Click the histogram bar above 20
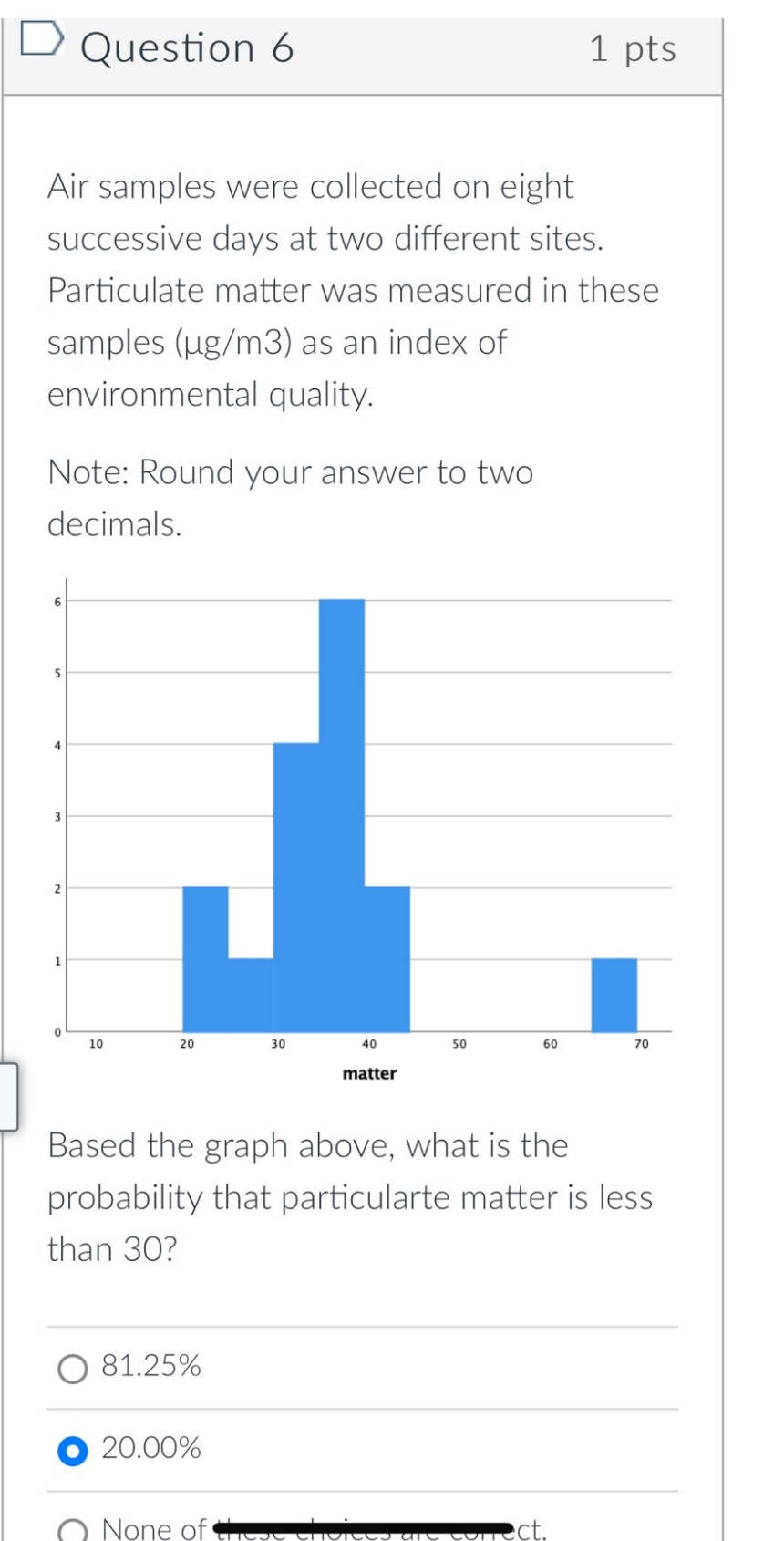 click(x=205, y=957)
